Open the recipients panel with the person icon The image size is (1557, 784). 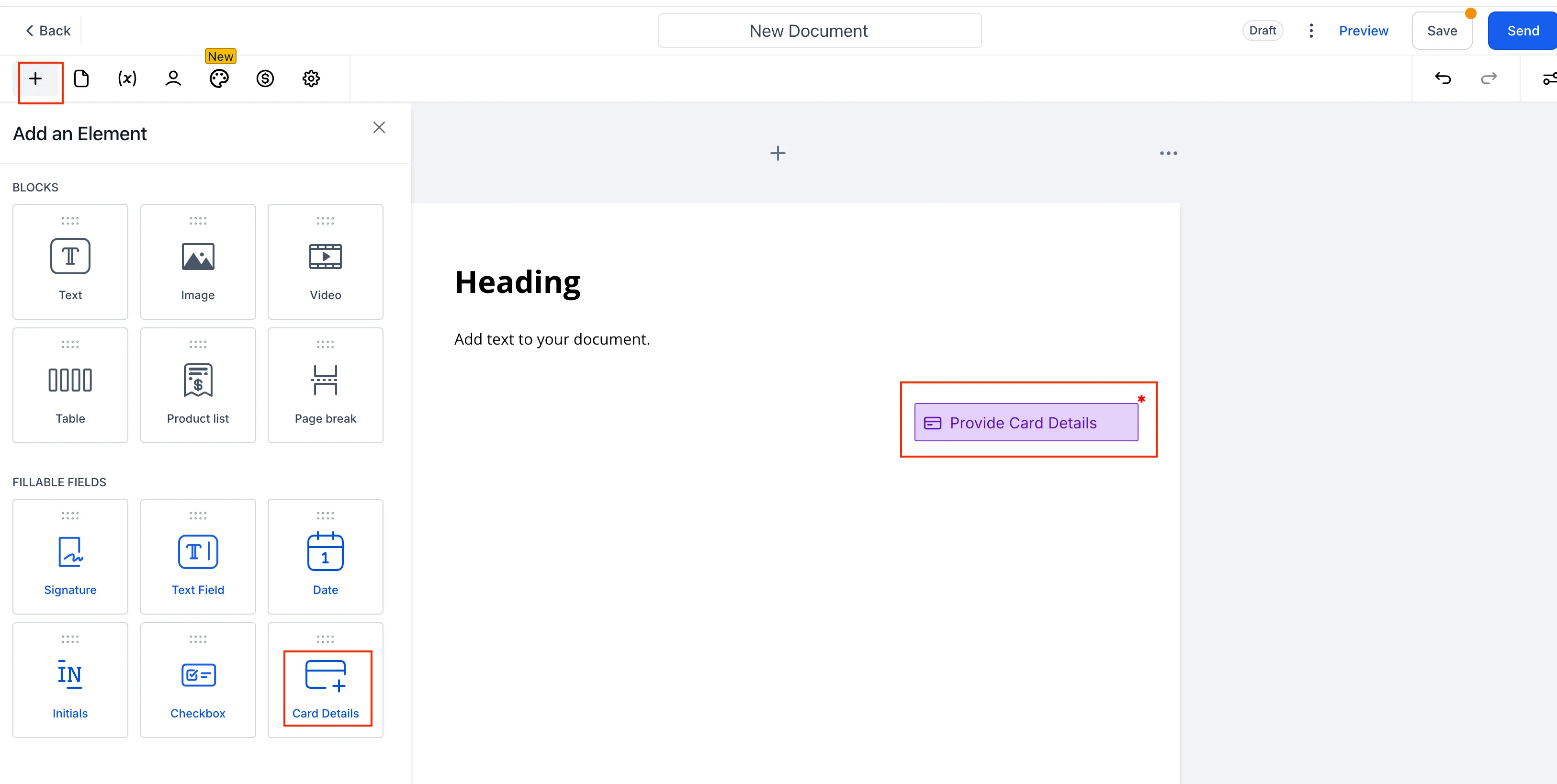click(x=173, y=78)
